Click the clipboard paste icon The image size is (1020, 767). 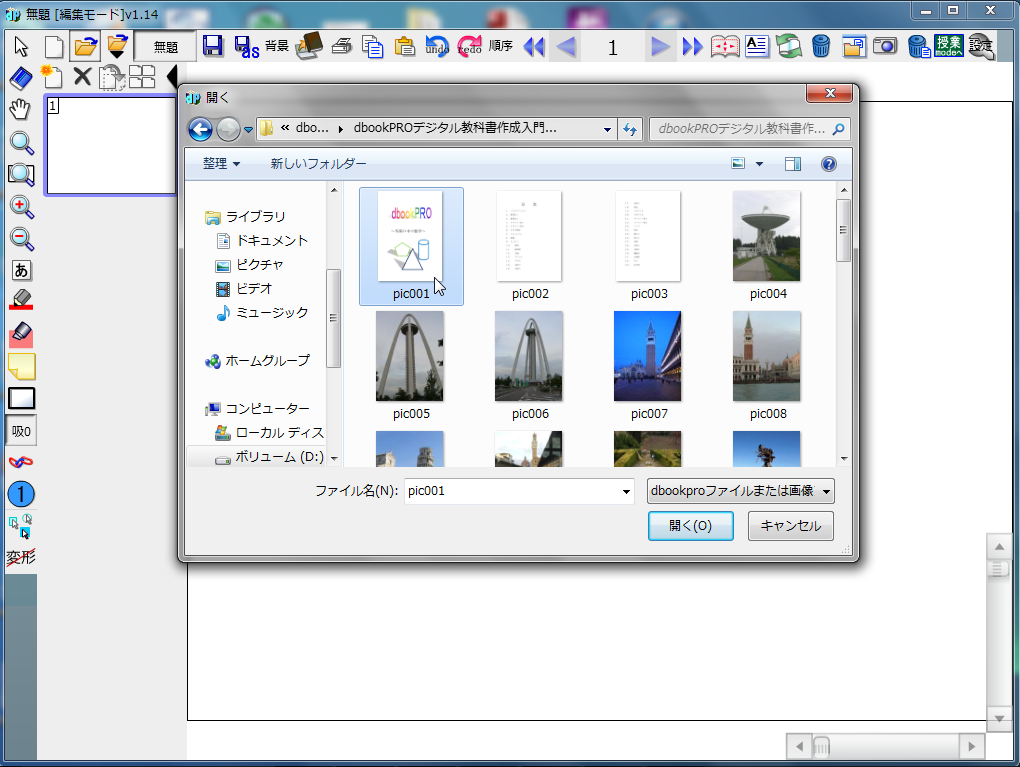[x=405, y=46]
